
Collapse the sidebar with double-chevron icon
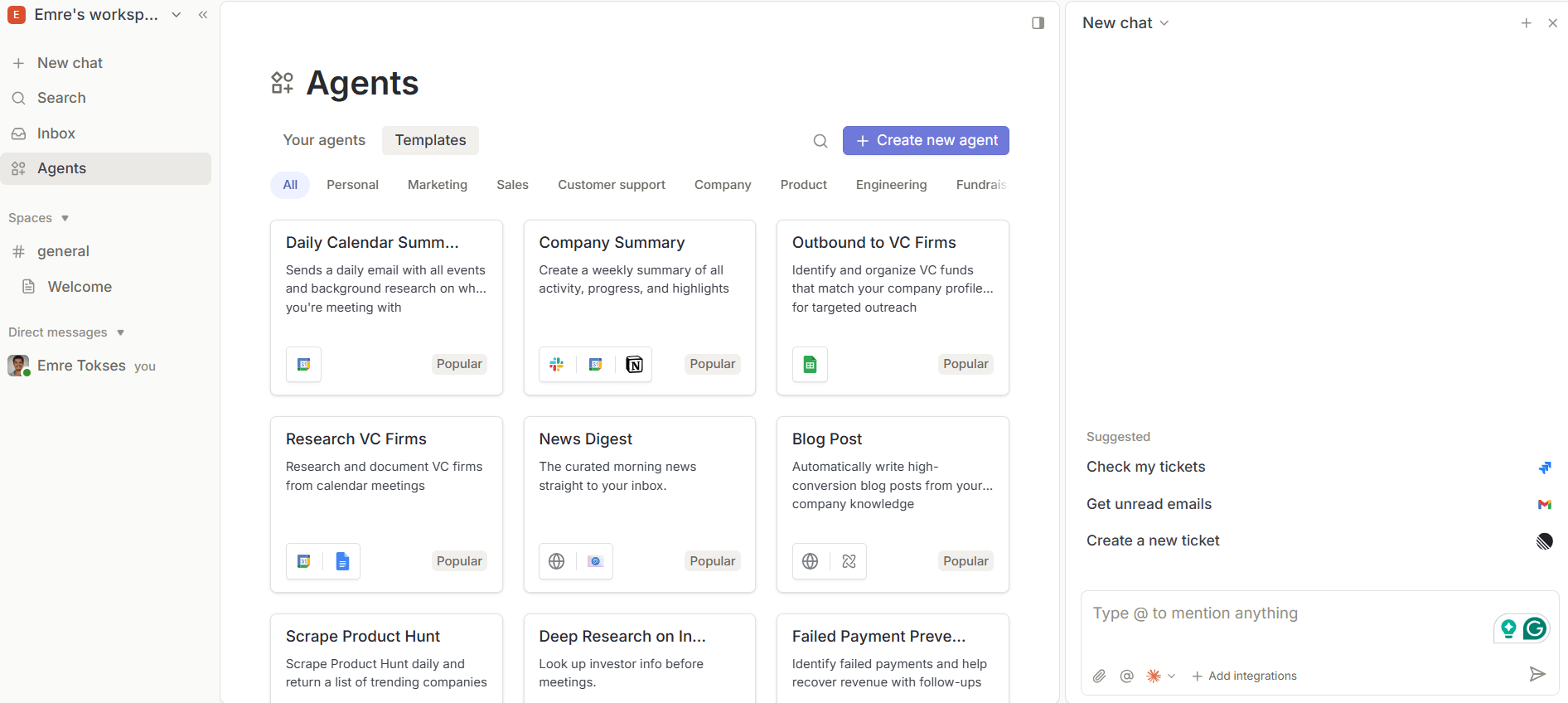(203, 15)
